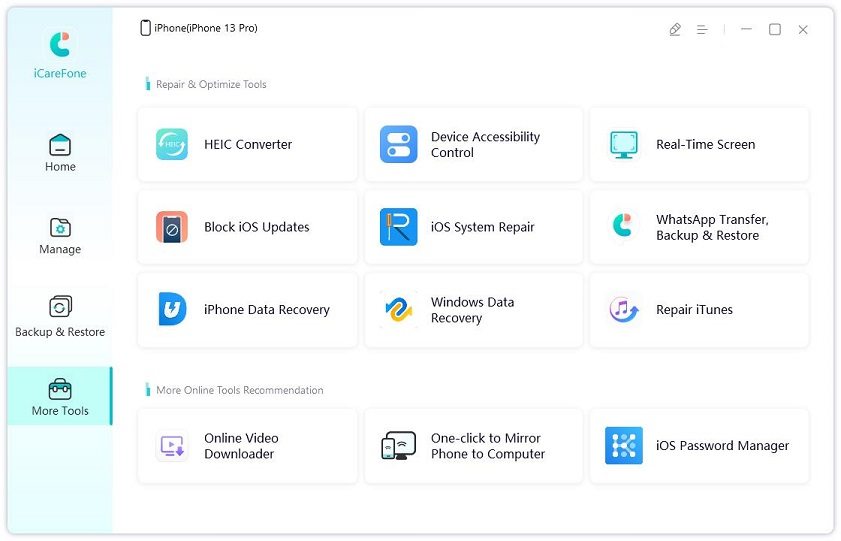Switch to the Manage sidebar tab

tap(60, 236)
